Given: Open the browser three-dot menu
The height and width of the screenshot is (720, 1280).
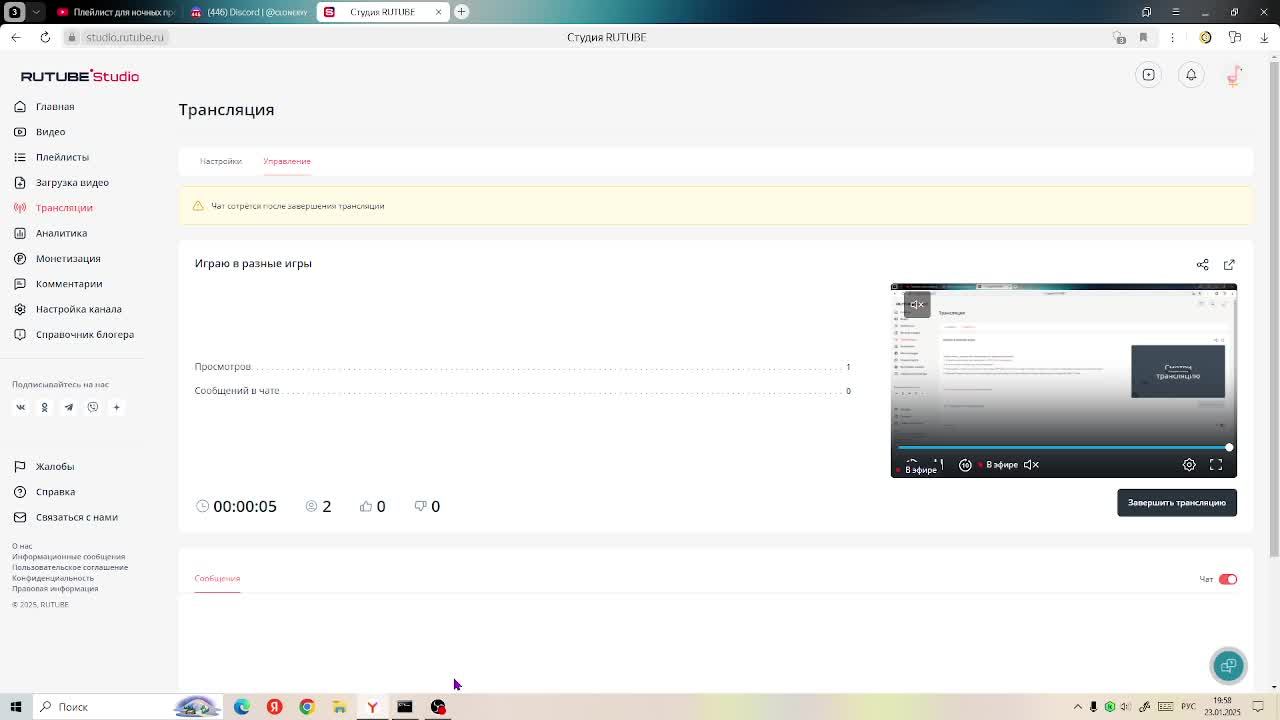Looking at the screenshot, I should [1175, 37].
